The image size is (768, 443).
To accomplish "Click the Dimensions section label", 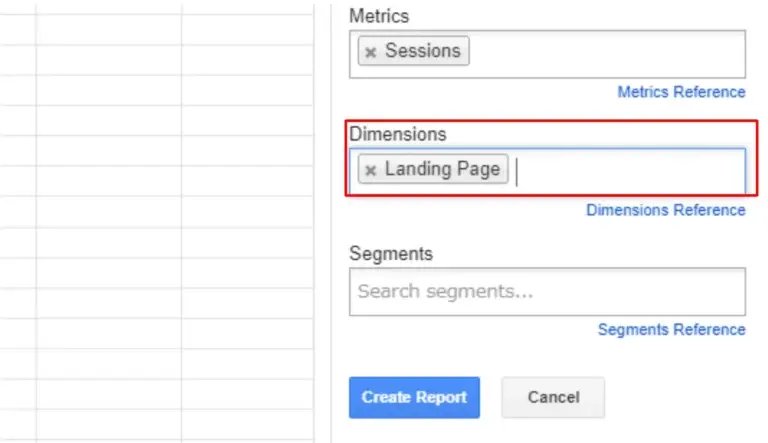I will 397,133.
